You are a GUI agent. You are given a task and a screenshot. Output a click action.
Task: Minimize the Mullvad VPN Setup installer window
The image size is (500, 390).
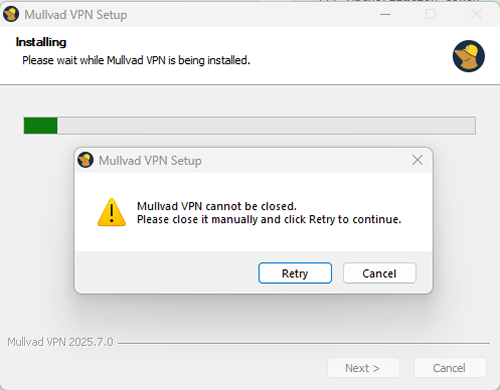click(x=385, y=14)
